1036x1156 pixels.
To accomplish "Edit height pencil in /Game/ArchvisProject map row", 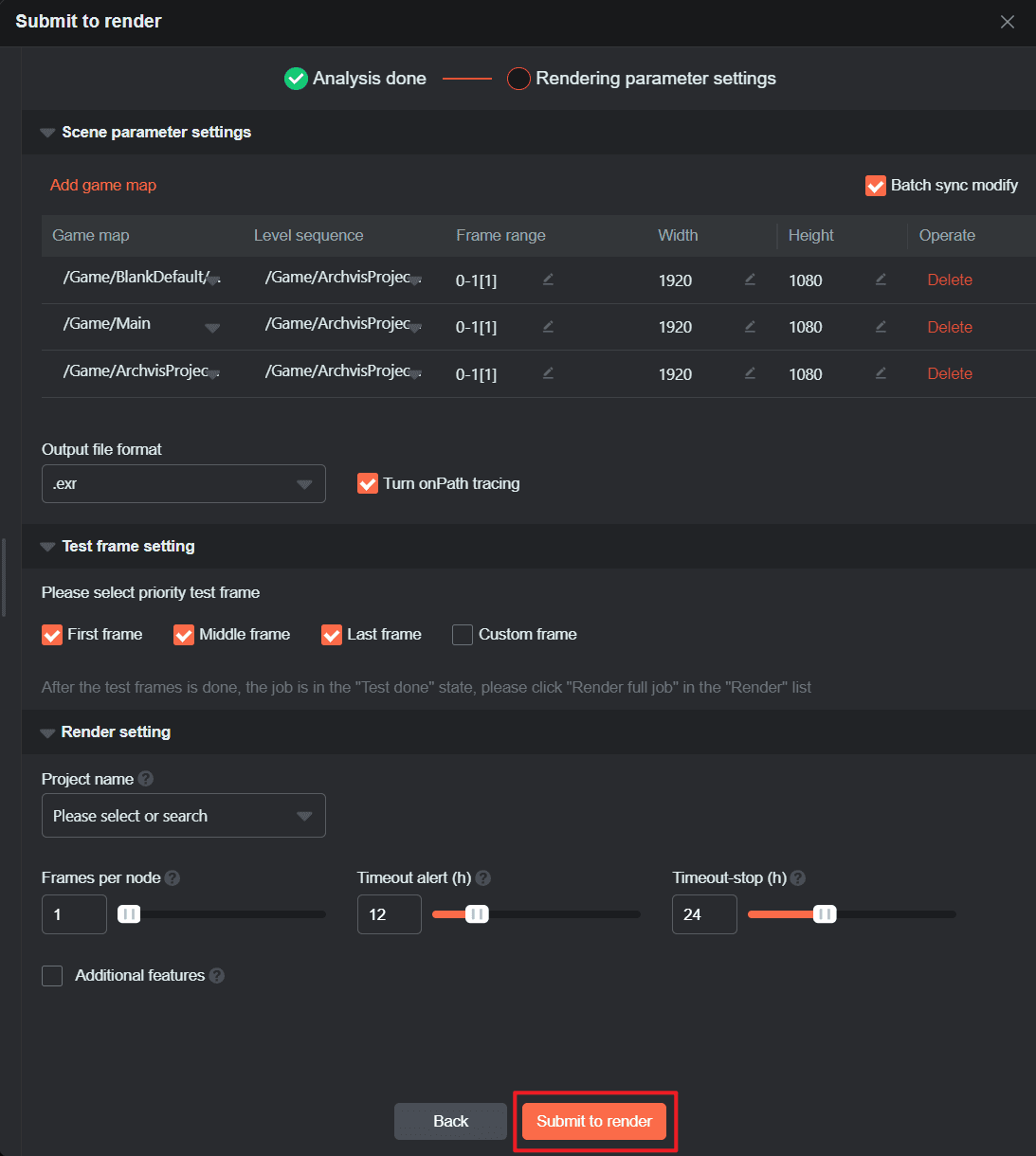I will click(x=881, y=373).
